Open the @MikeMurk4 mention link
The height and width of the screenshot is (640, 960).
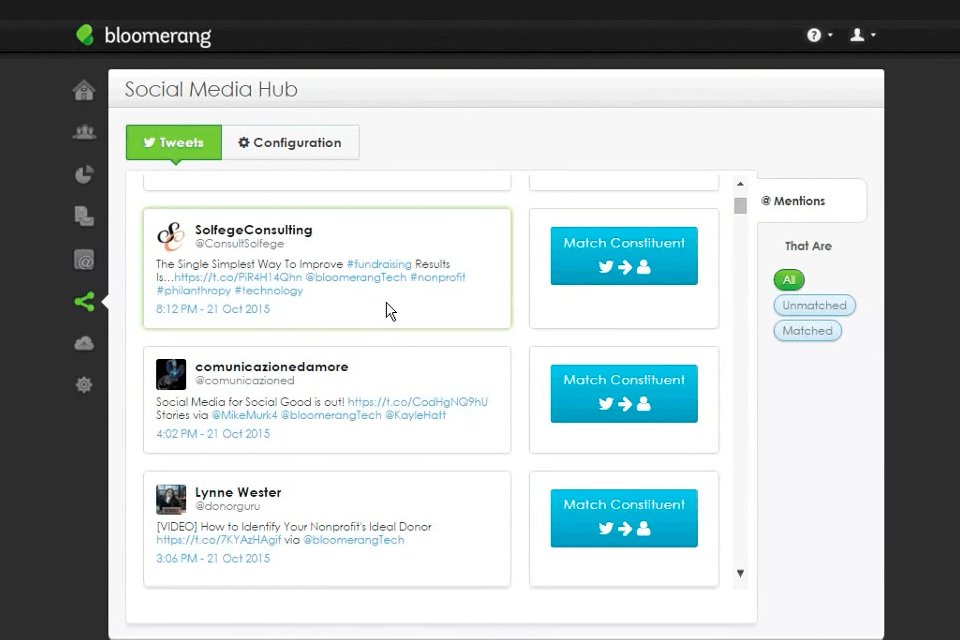(x=244, y=415)
